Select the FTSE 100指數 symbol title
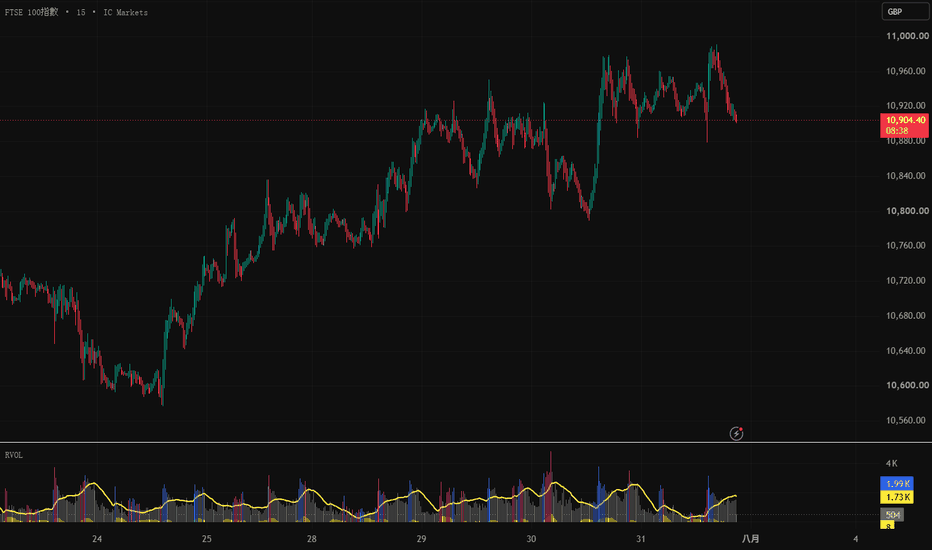Screen dimensions: 932x550 click(x=32, y=12)
